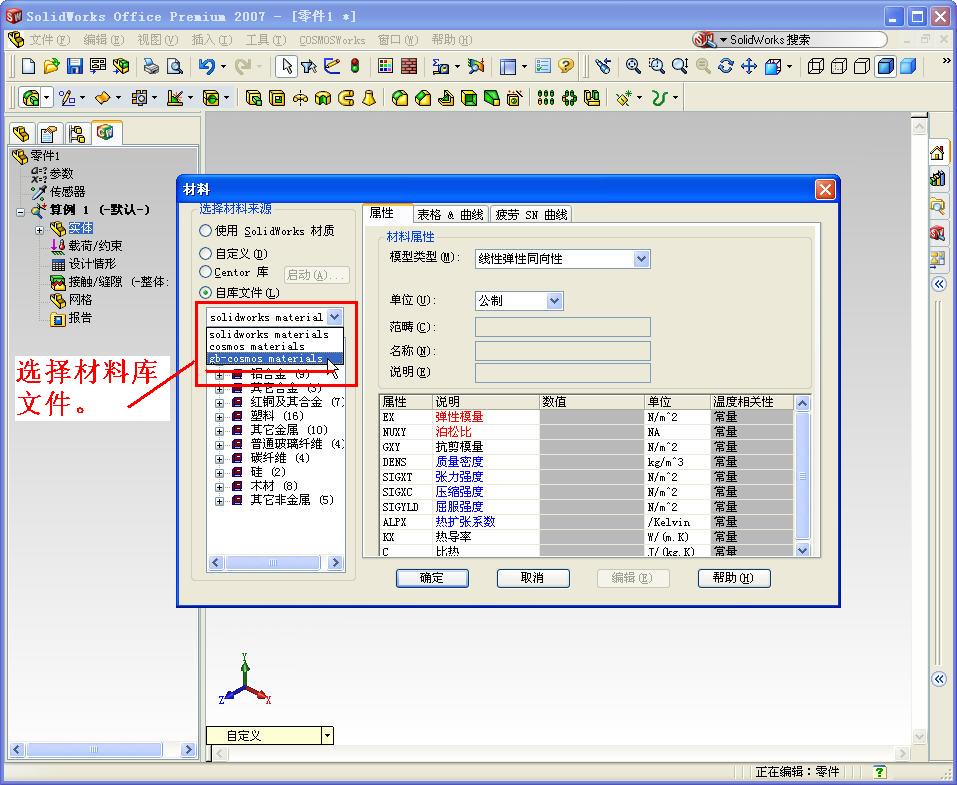This screenshot has width=957, height=785.
Task: Click the Hidden Lines Removed display icon
Action: 862,66
